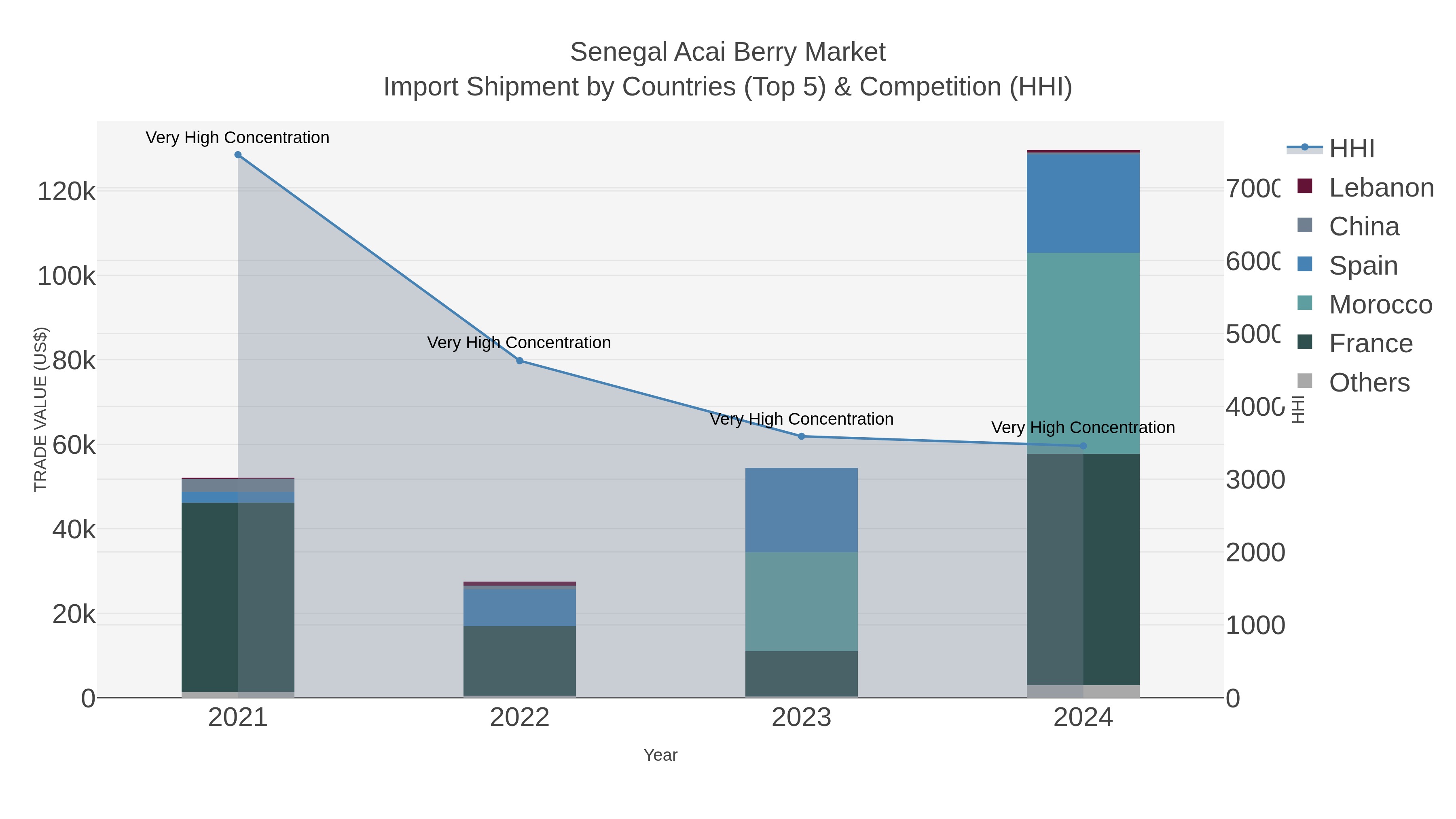The width and height of the screenshot is (1456, 819).
Task: Click the HHI data point for 2024
Action: (x=1083, y=446)
